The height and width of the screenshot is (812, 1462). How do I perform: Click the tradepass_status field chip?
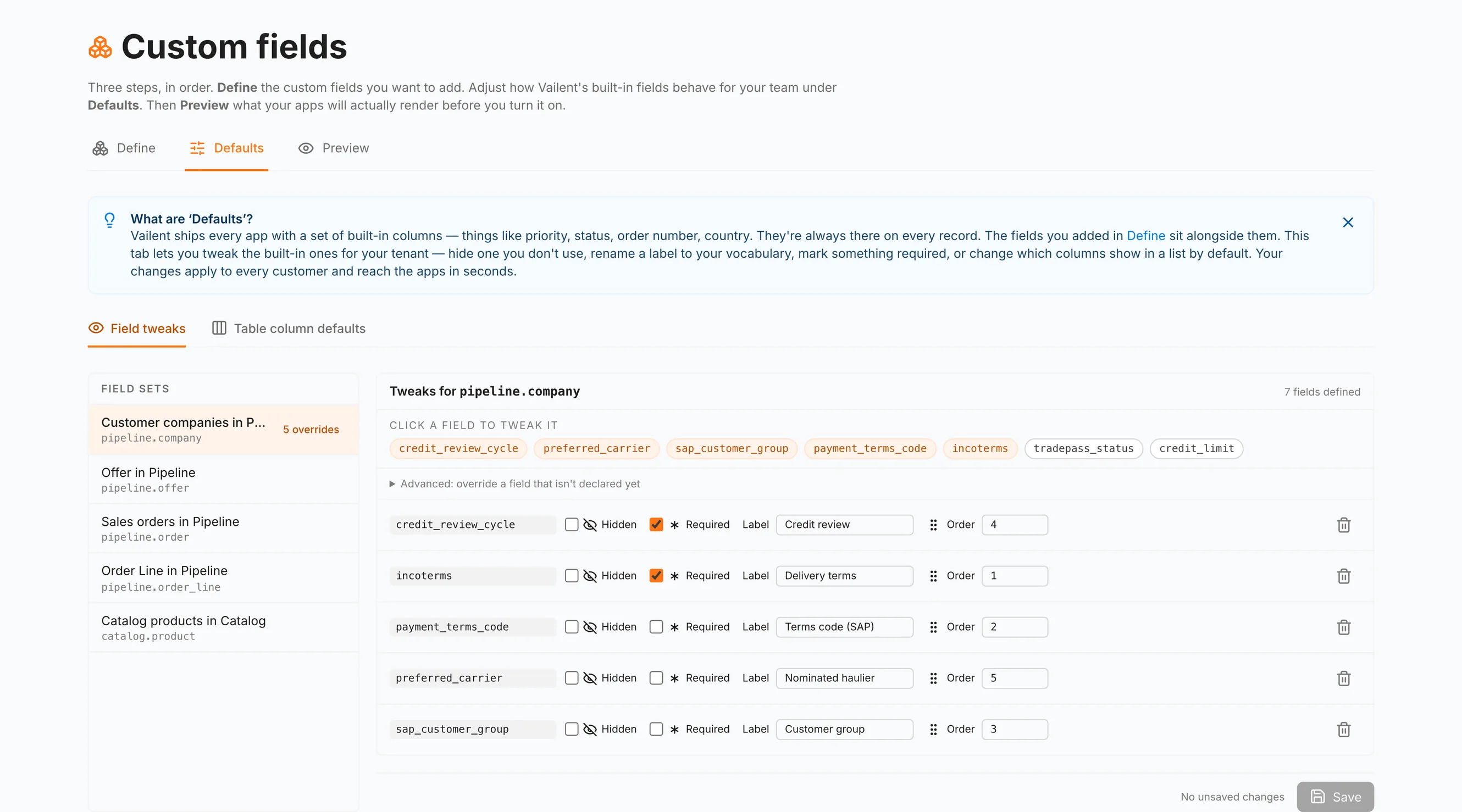pyautogui.click(x=1083, y=448)
